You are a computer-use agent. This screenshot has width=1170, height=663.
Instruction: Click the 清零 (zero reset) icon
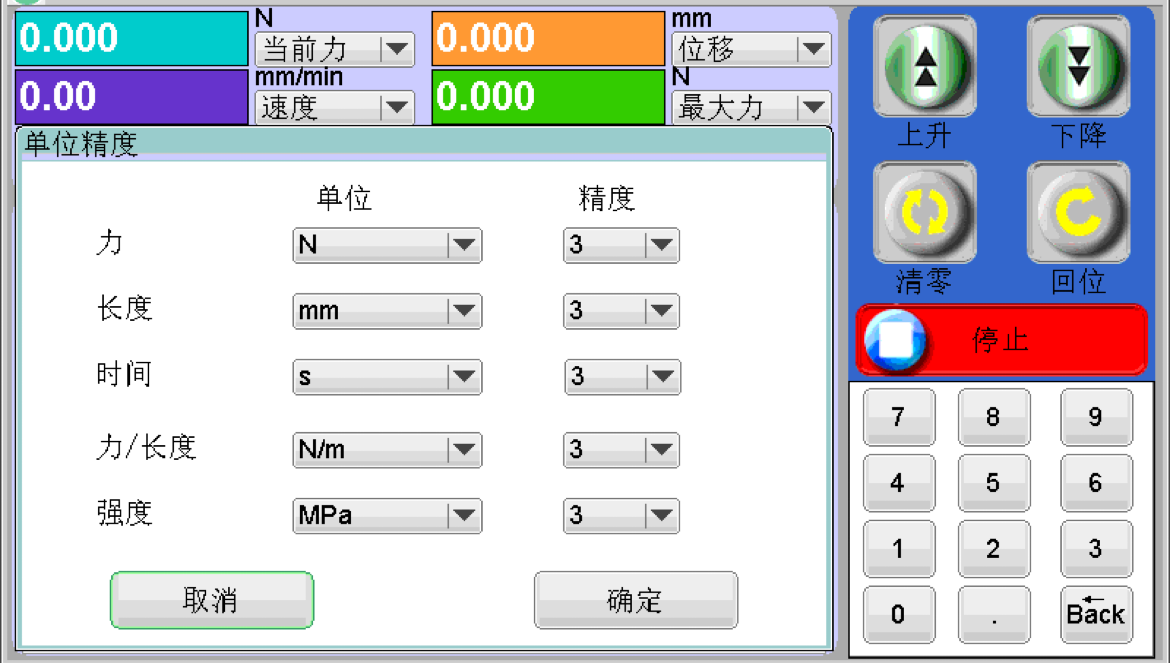coord(925,213)
